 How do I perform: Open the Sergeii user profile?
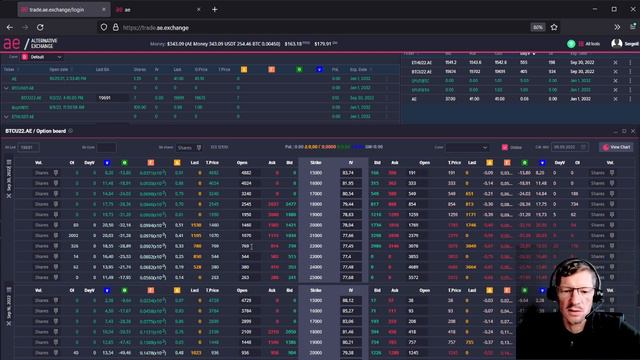coord(625,43)
